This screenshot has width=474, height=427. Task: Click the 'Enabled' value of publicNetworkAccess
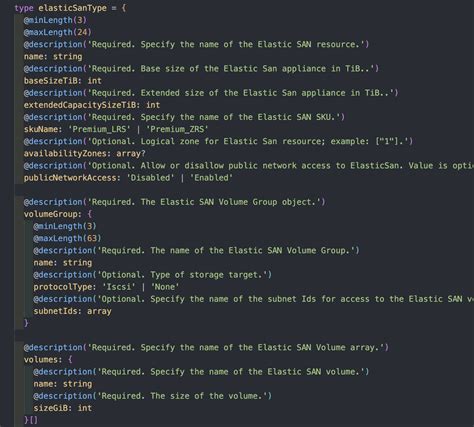(x=211, y=178)
